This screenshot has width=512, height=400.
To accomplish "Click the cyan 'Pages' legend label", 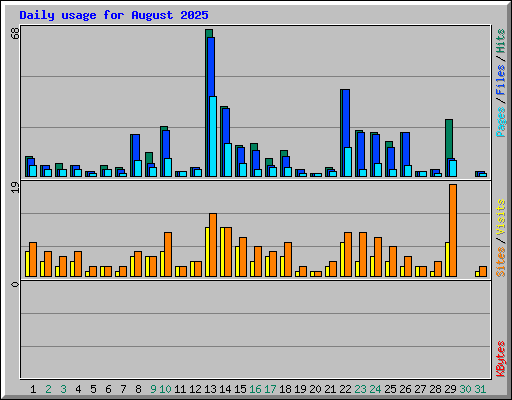I will [x=500, y=122].
